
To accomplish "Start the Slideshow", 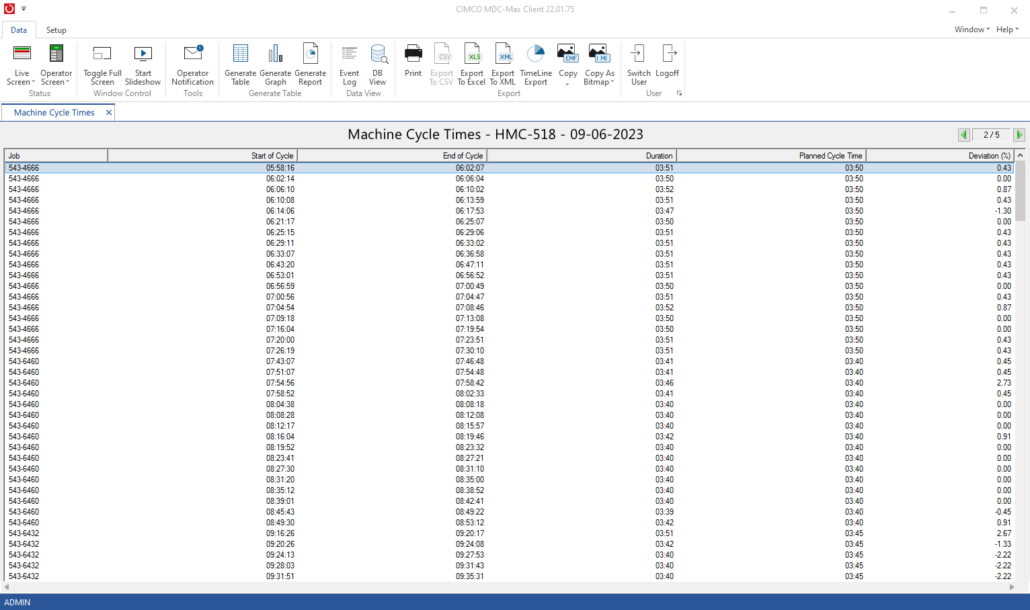I will pyautogui.click(x=142, y=65).
